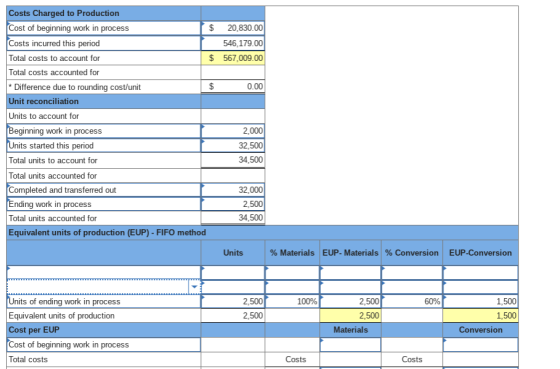Click the dotted EUP row % Materials field
The width and height of the screenshot is (560, 369).
click(292, 287)
